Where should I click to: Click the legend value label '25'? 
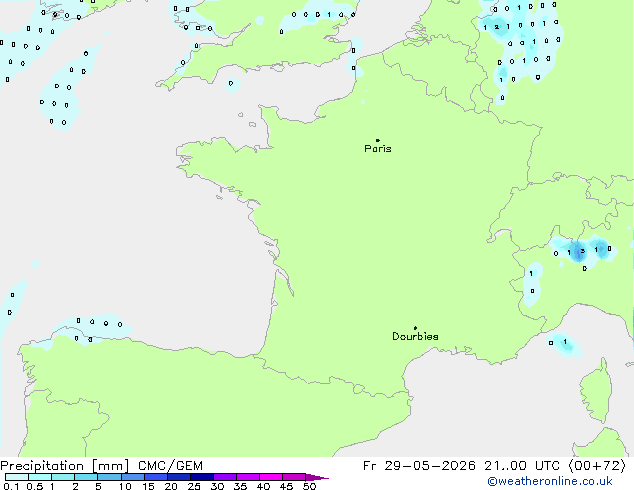click(x=194, y=486)
